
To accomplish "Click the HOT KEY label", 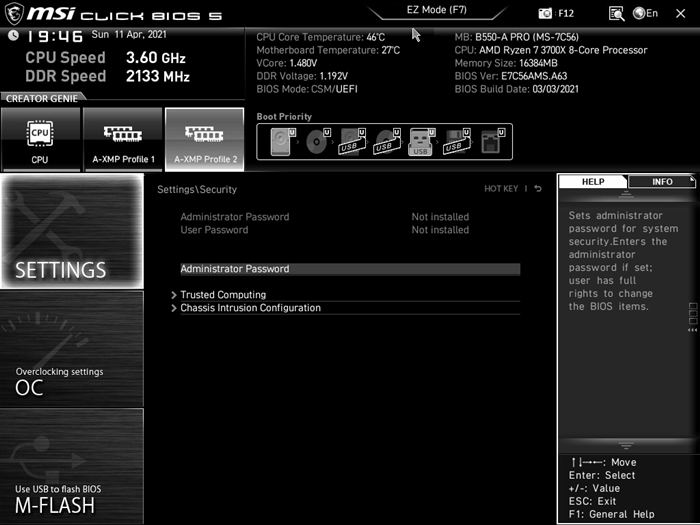I will pyautogui.click(x=501, y=189).
